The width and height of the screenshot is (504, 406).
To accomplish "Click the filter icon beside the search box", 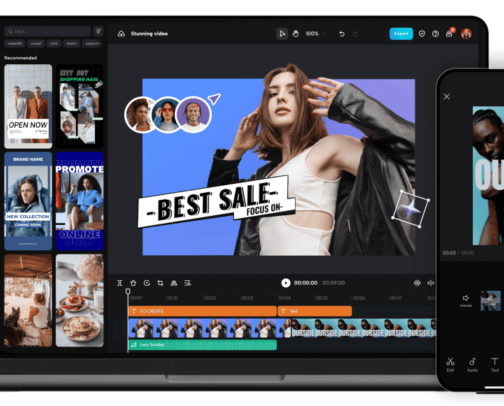I will pyautogui.click(x=98, y=31).
